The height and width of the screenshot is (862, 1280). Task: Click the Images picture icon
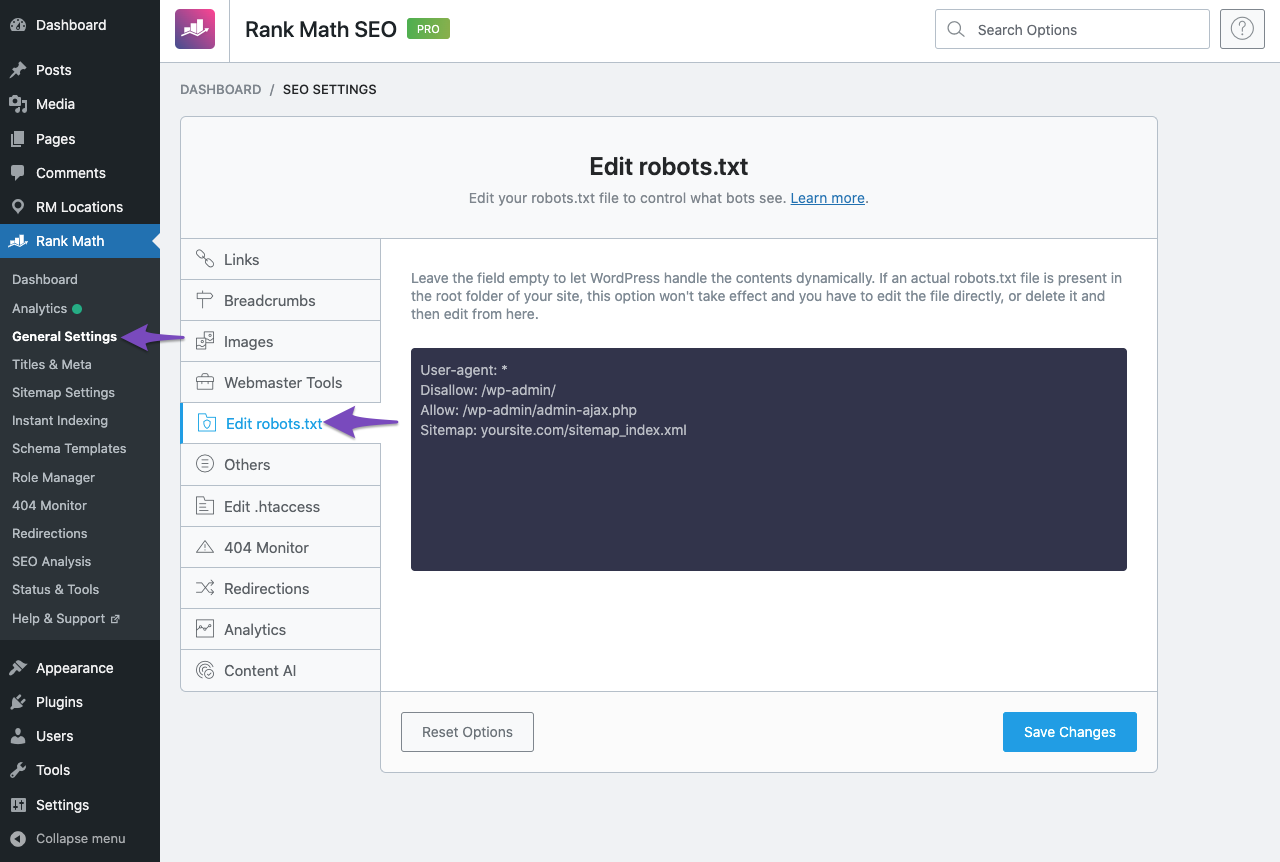[205, 341]
